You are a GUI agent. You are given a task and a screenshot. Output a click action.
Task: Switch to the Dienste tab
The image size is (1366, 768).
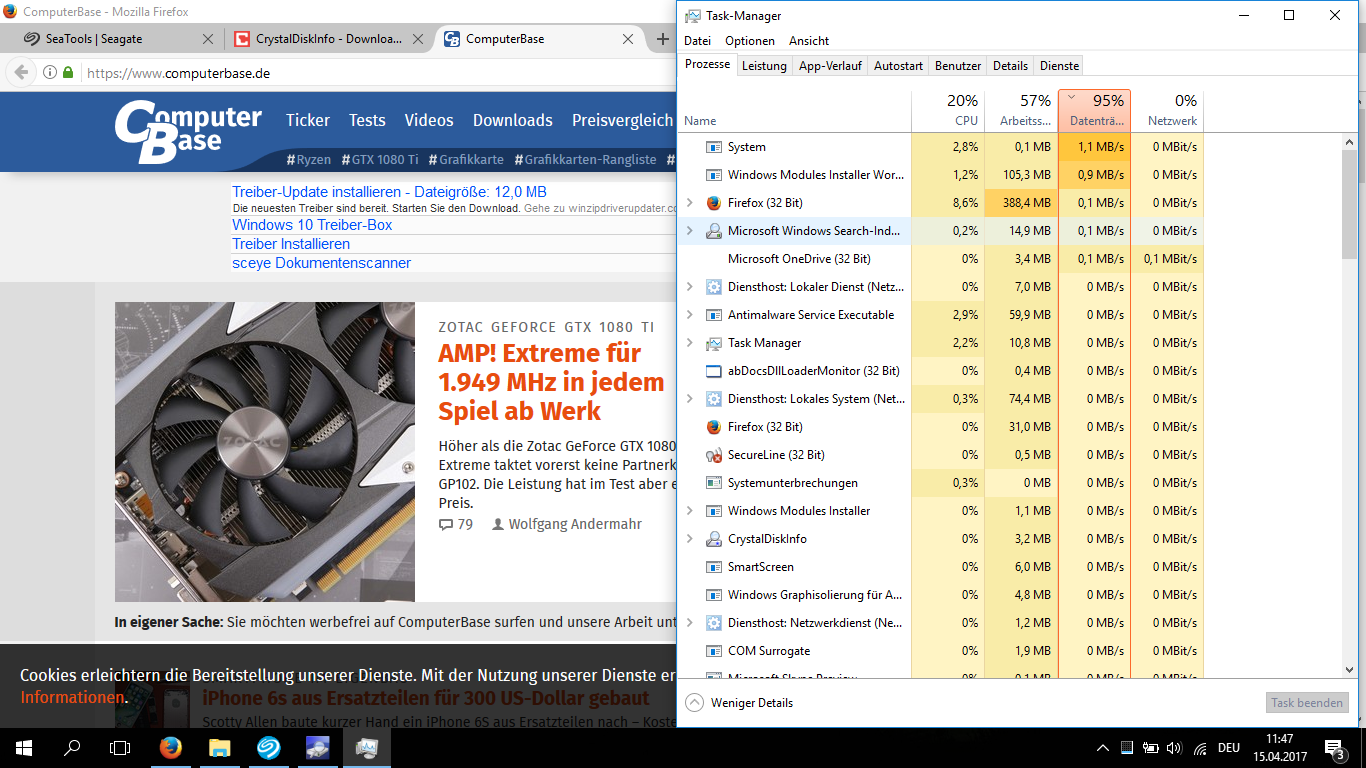[x=1059, y=66]
